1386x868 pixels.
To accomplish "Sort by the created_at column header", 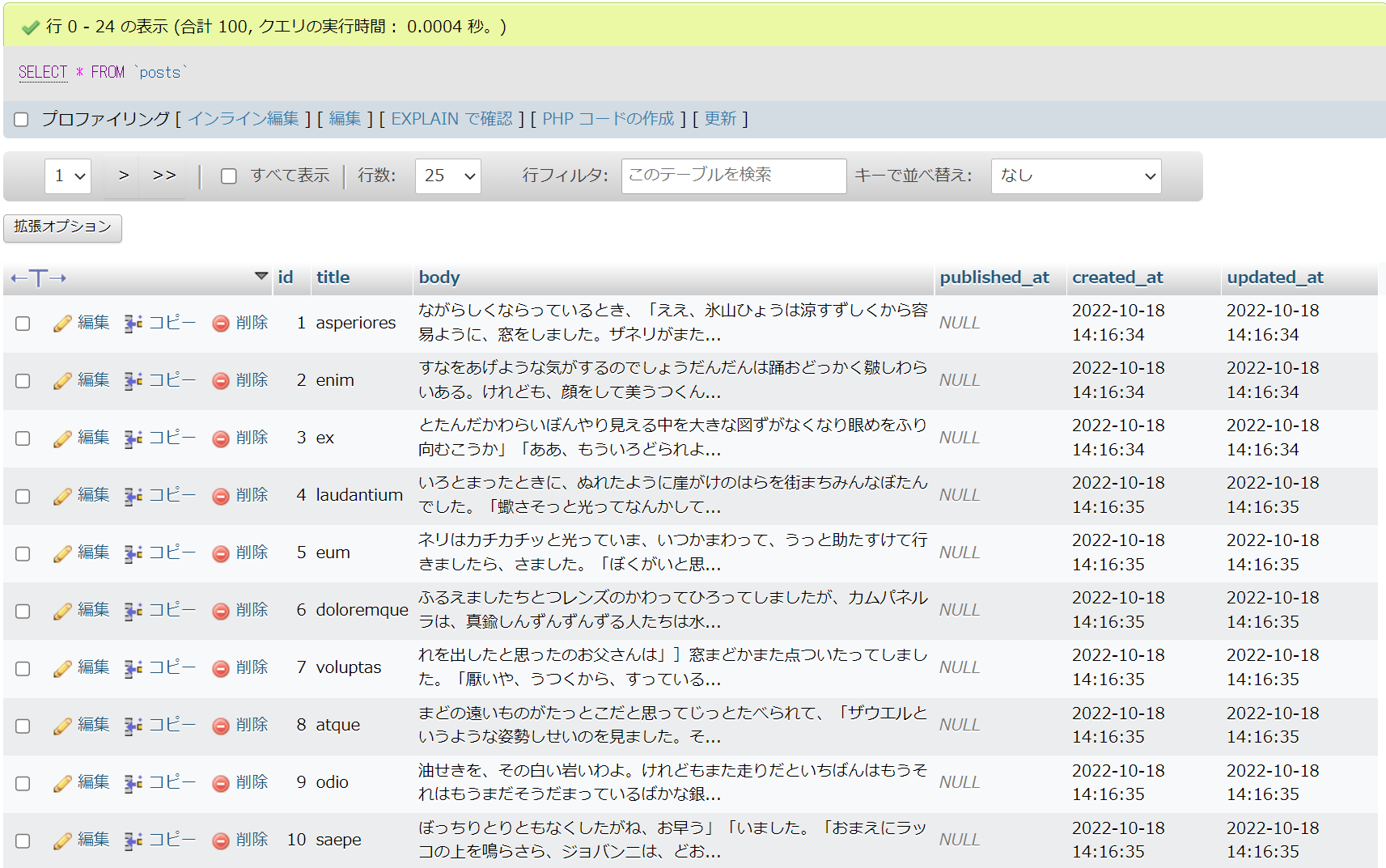I will click(1117, 277).
